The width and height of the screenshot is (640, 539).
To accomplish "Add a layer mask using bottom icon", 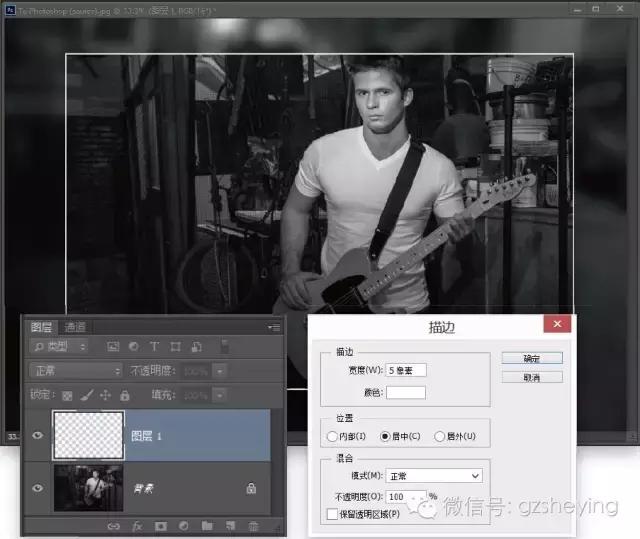I will click(159, 525).
